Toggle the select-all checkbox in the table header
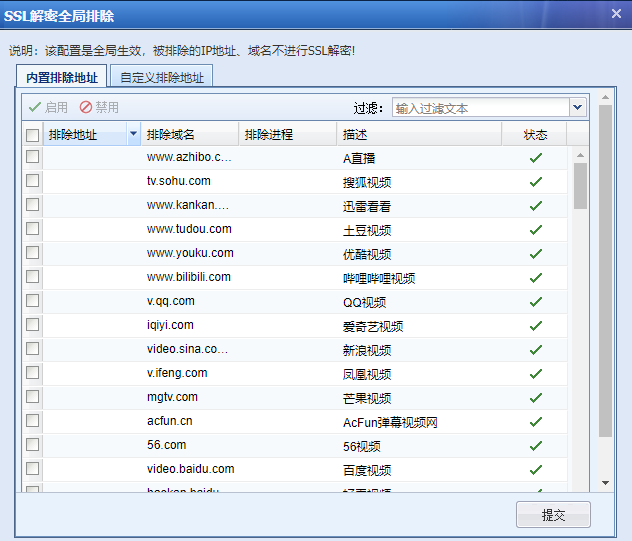 click(33, 135)
